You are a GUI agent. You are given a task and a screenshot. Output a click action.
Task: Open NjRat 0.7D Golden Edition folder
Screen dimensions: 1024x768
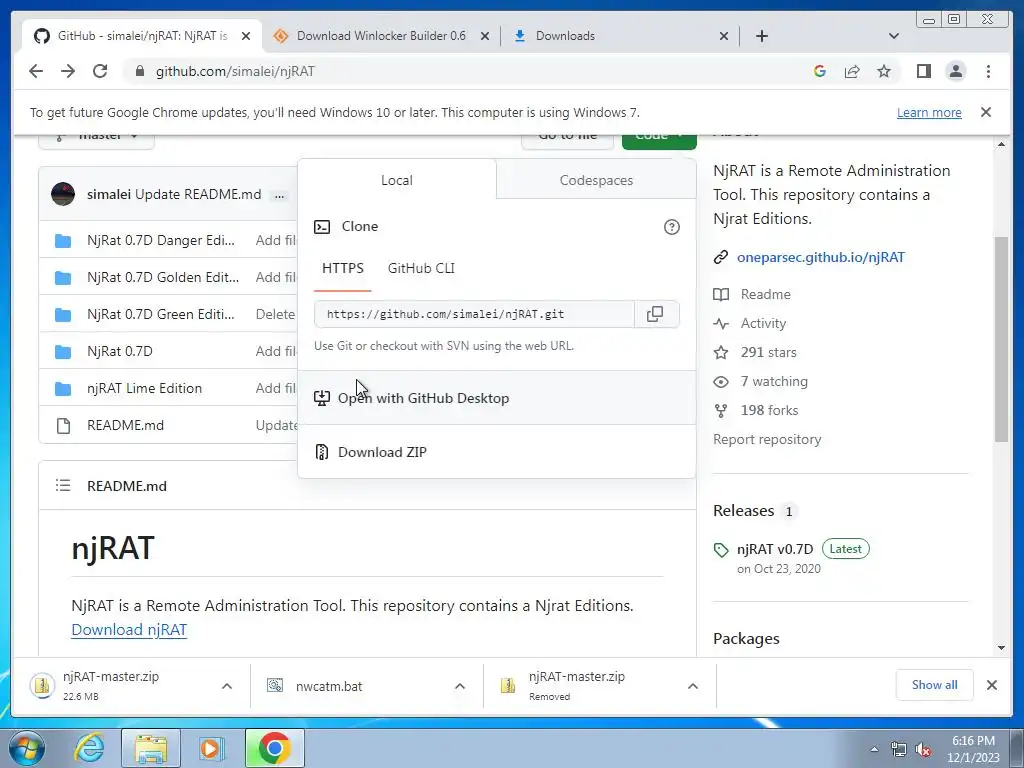(163, 277)
